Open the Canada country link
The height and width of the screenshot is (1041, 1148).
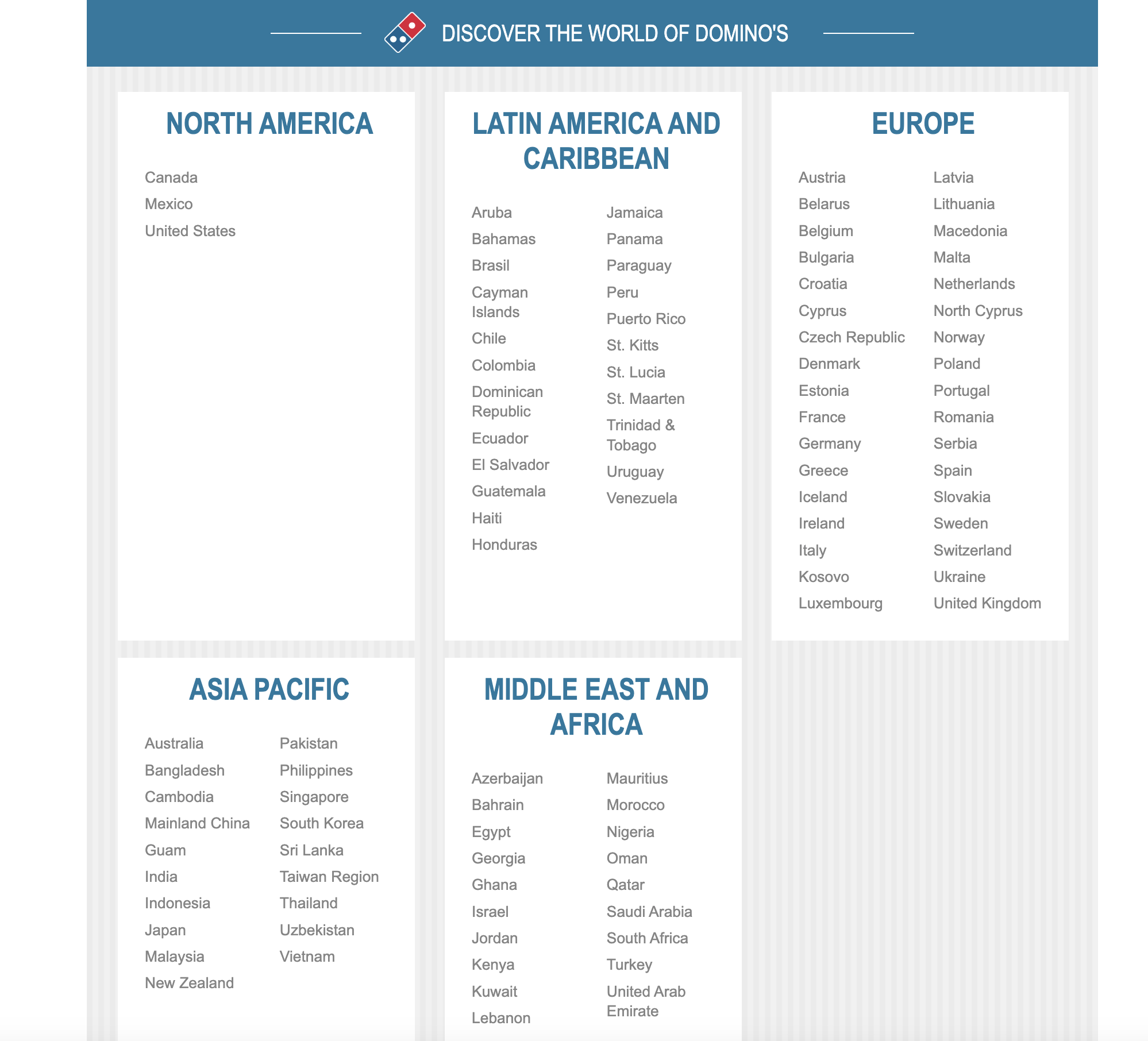pyautogui.click(x=171, y=178)
